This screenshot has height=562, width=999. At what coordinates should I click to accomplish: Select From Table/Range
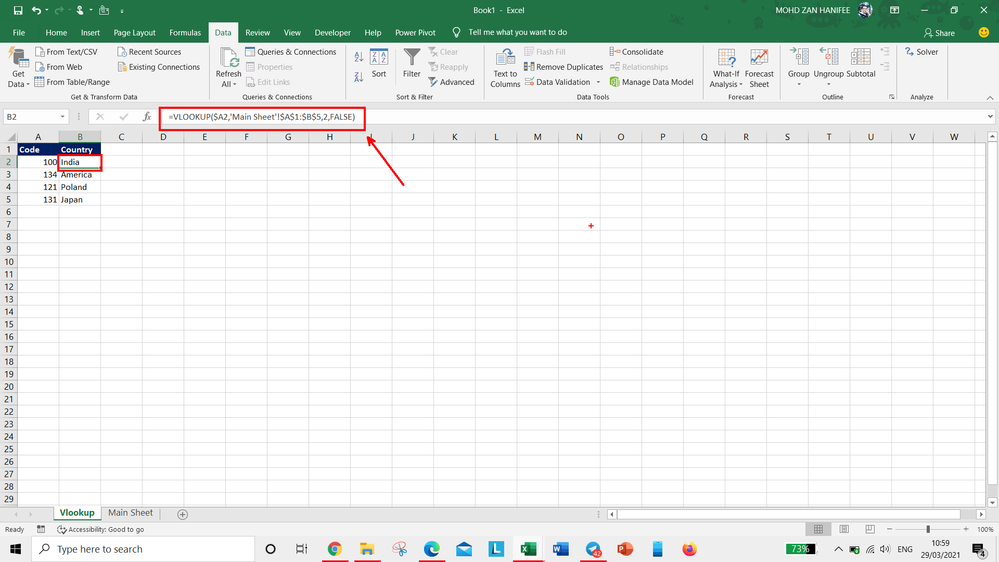point(72,82)
